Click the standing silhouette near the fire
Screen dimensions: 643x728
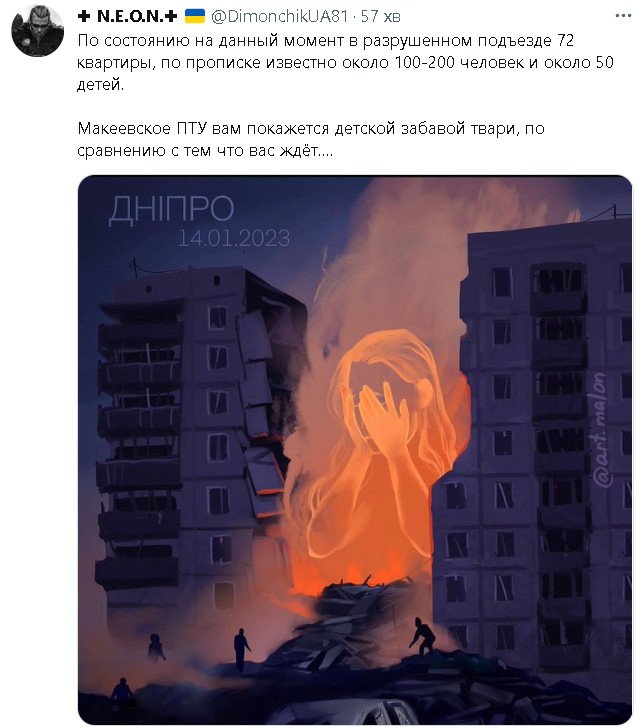(241, 649)
